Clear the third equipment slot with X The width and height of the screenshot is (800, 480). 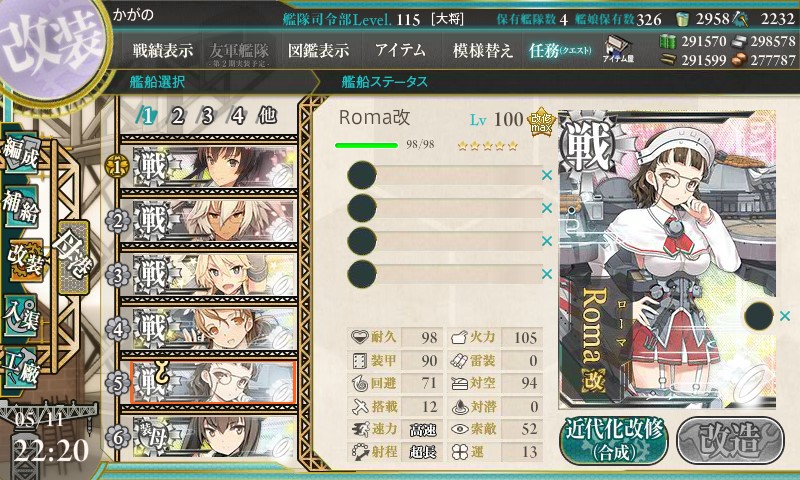pos(547,241)
